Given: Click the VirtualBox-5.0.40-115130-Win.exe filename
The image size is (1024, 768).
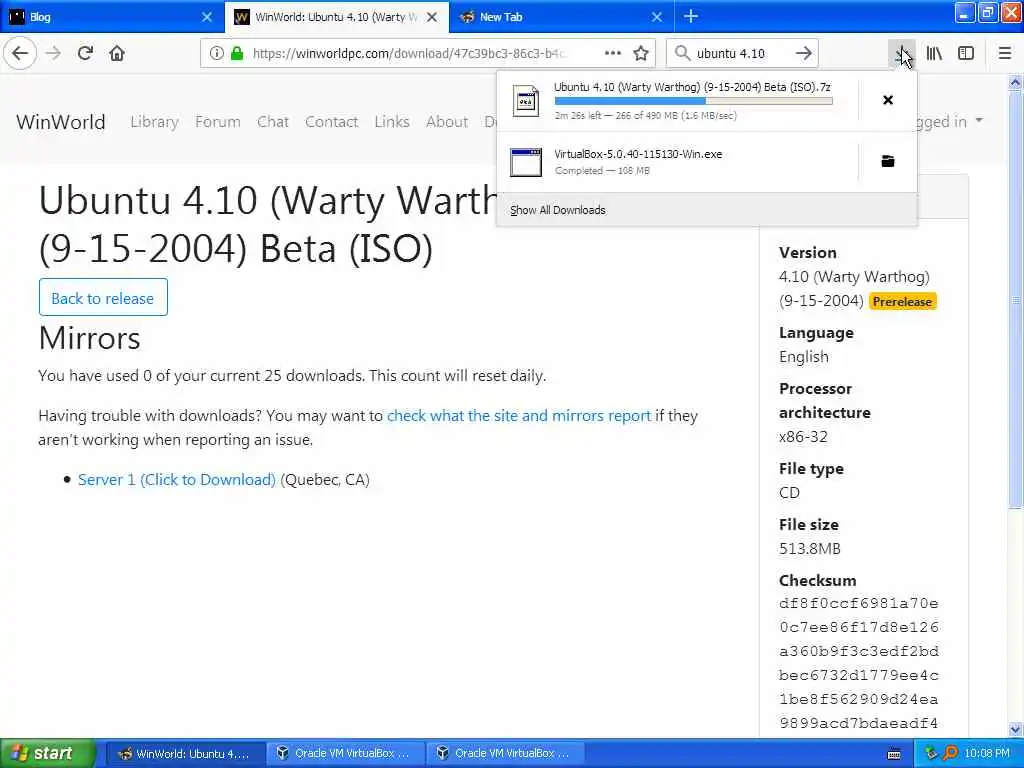Looking at the screenshot, I should 638,154.
